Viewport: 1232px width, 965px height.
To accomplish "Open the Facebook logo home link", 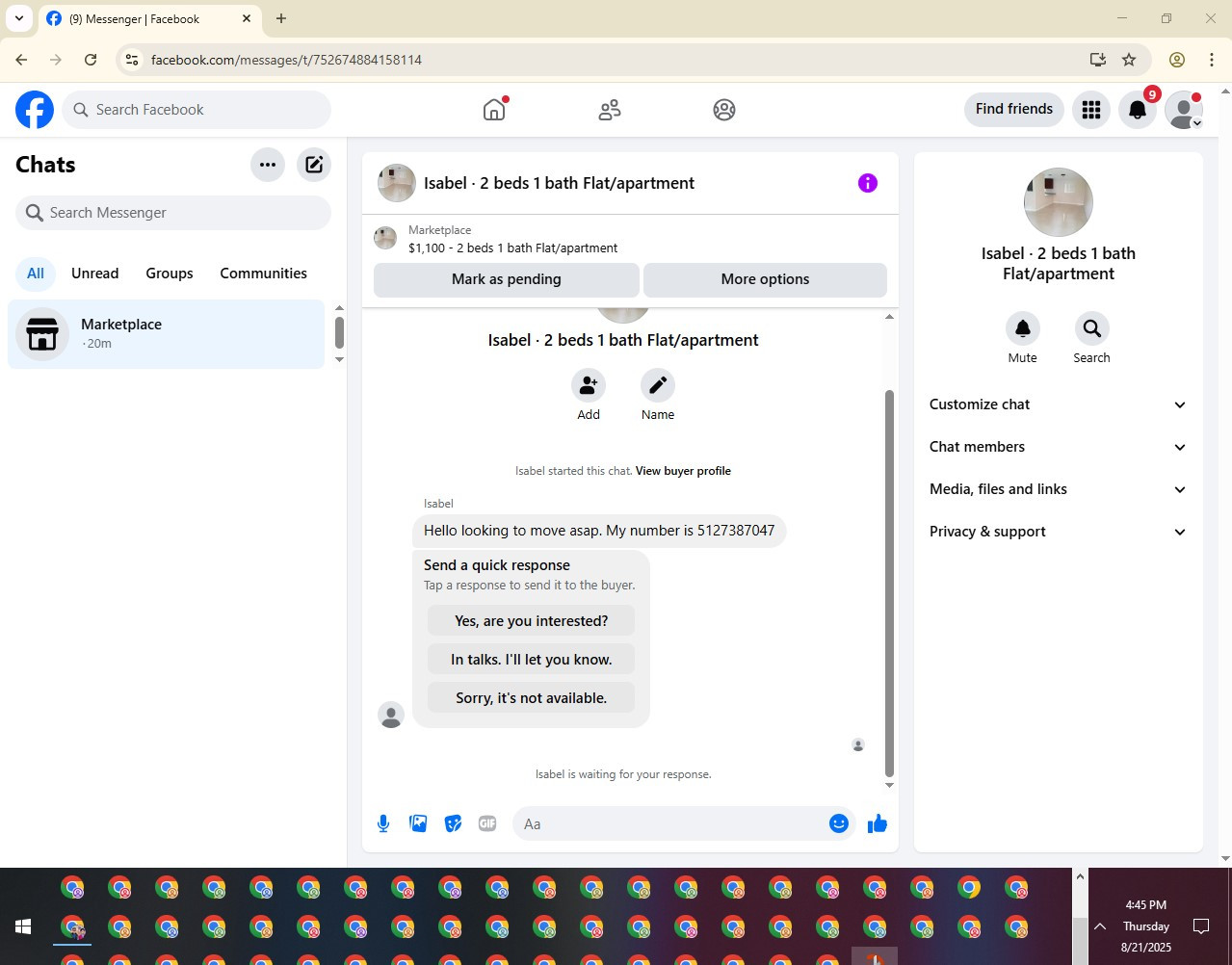I will (x=35, y=110).
